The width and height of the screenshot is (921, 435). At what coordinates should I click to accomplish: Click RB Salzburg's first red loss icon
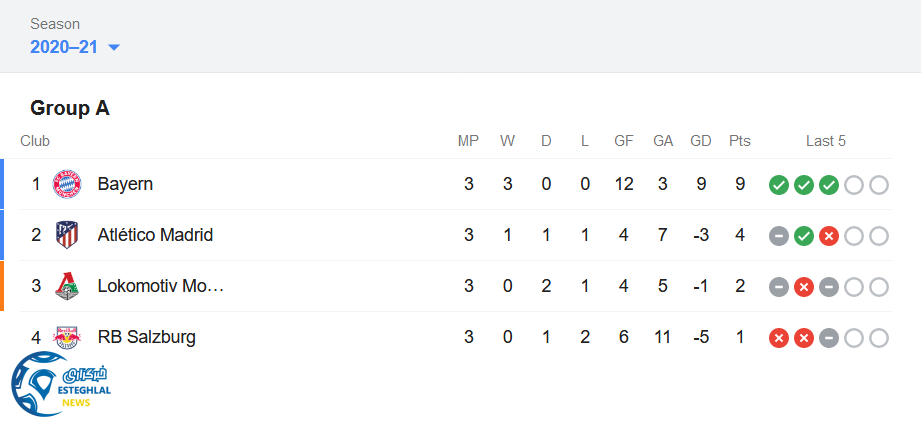(779, 338)
